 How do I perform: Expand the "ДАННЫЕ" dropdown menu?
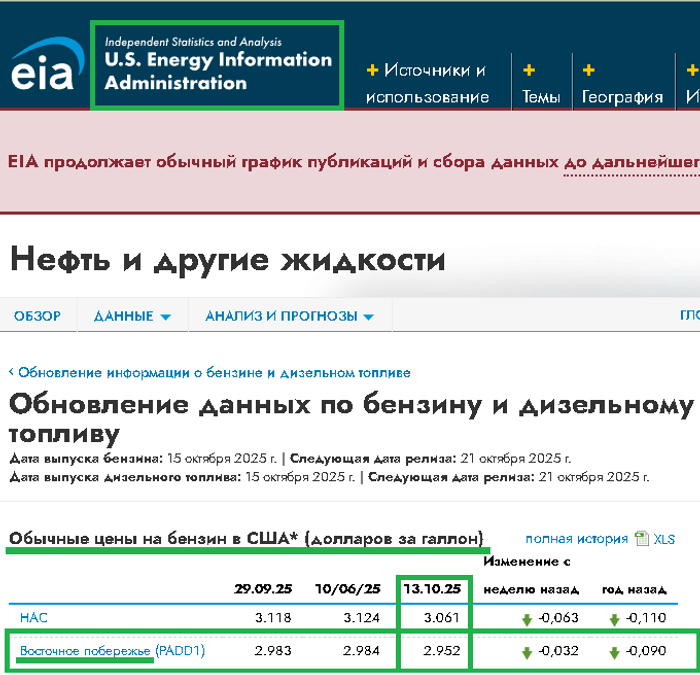pyautogui.click(x=132, y=316)
